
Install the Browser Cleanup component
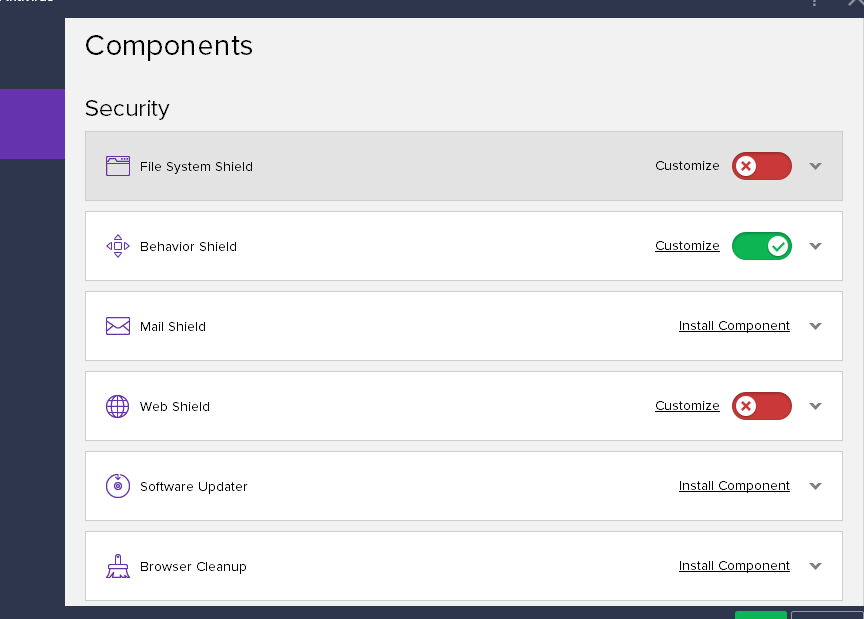(734, 566)
